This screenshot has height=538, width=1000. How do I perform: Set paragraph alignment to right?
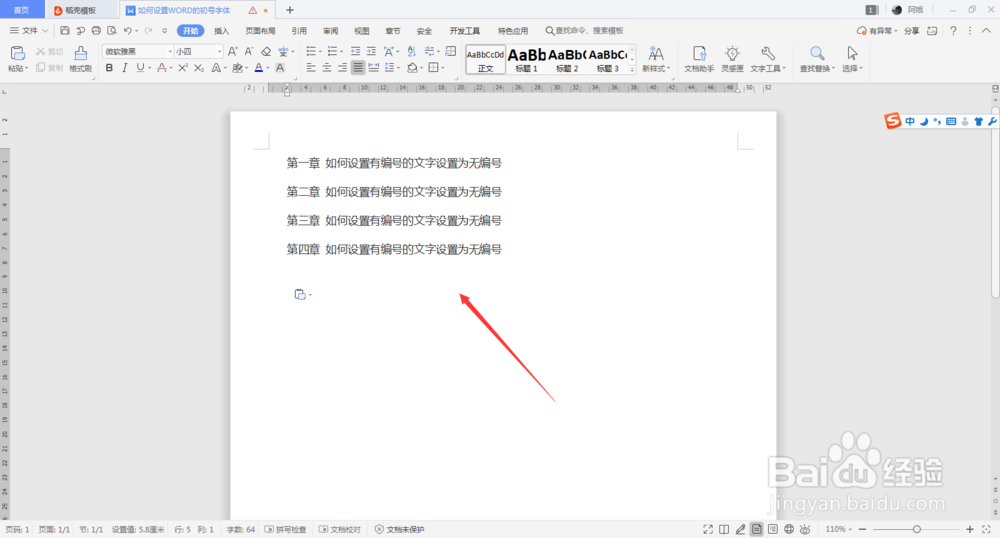[x=342, y=68]
